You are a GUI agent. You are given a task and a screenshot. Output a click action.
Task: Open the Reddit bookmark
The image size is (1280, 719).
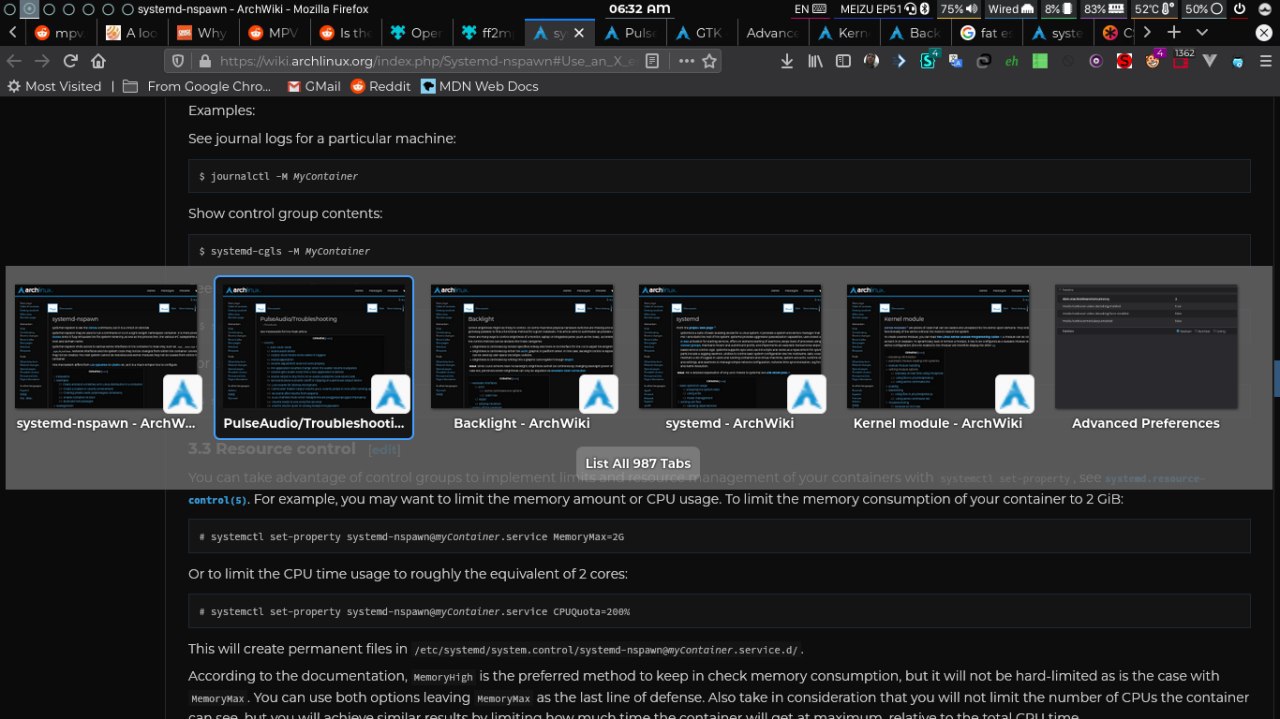(x=381, y=86)
